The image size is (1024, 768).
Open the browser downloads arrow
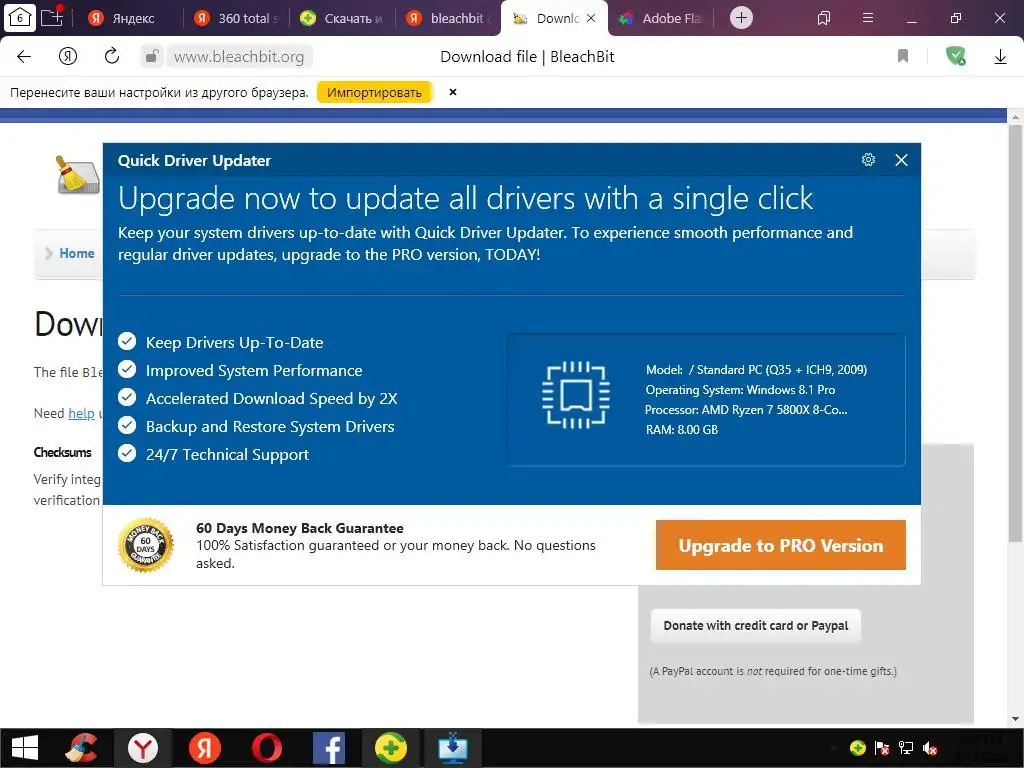[1000, 57]
